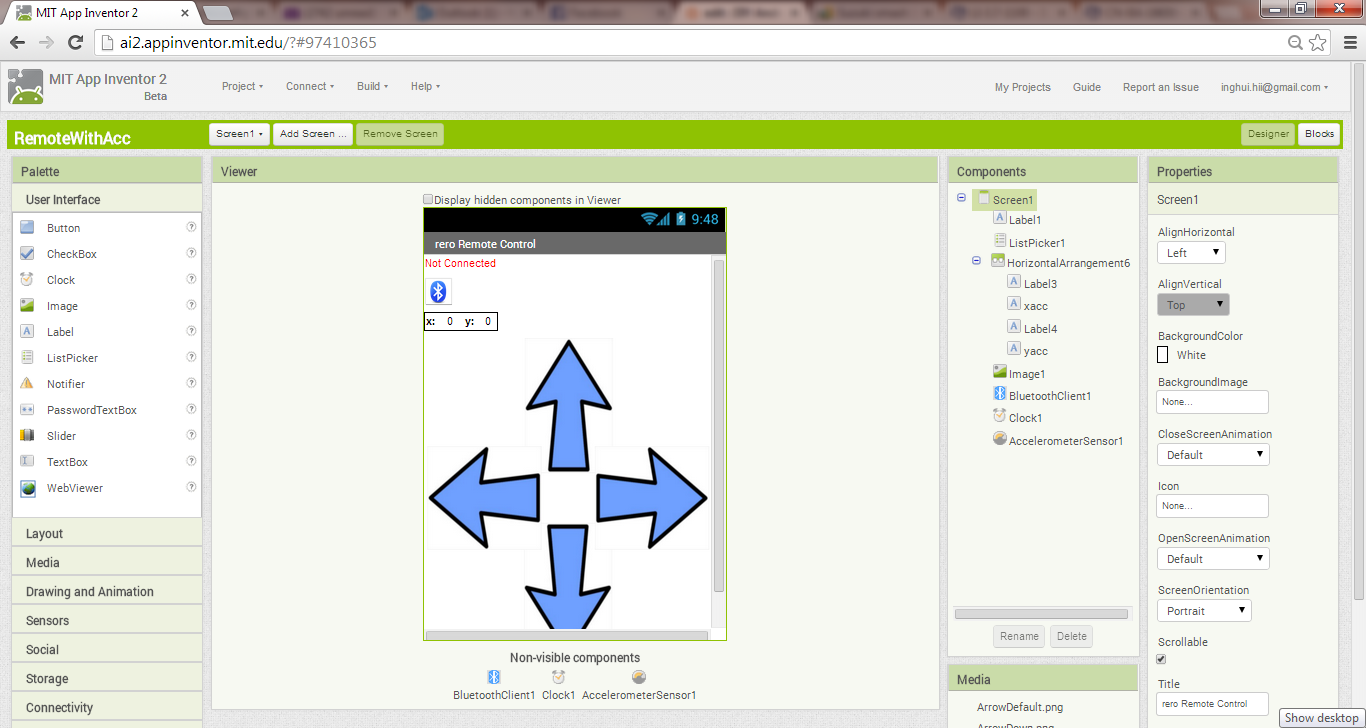Open the AlignVertical dropdown

1193,305
